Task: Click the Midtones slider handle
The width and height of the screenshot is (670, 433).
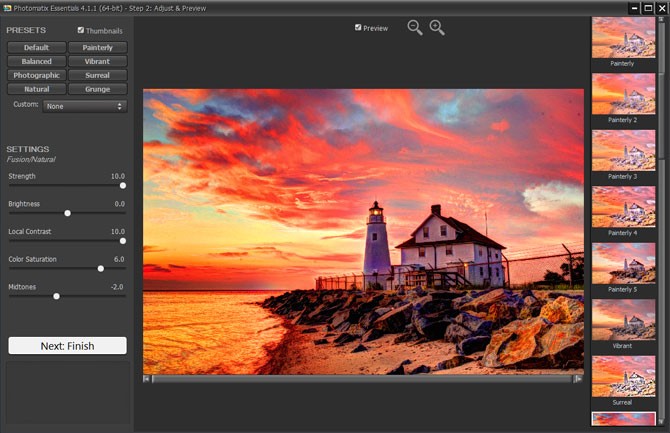Action: (x=56, y=296)
